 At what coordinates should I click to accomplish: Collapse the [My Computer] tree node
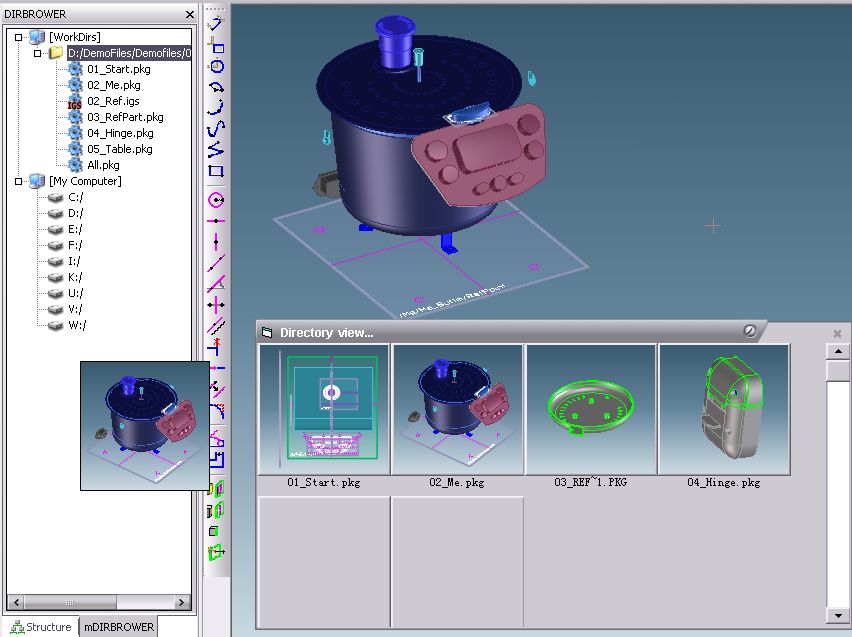click(18, 181)
